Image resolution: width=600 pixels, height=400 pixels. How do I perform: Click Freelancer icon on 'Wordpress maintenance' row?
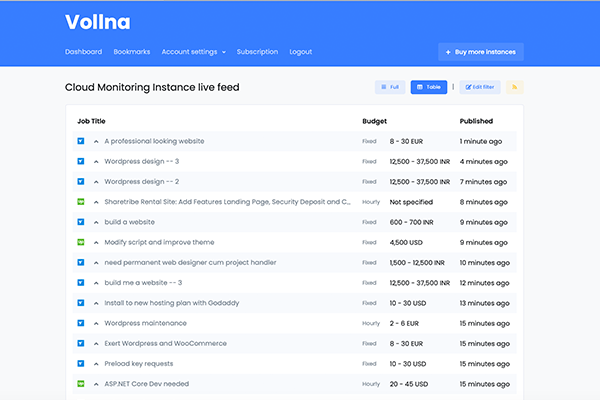[x=81, y=323]
